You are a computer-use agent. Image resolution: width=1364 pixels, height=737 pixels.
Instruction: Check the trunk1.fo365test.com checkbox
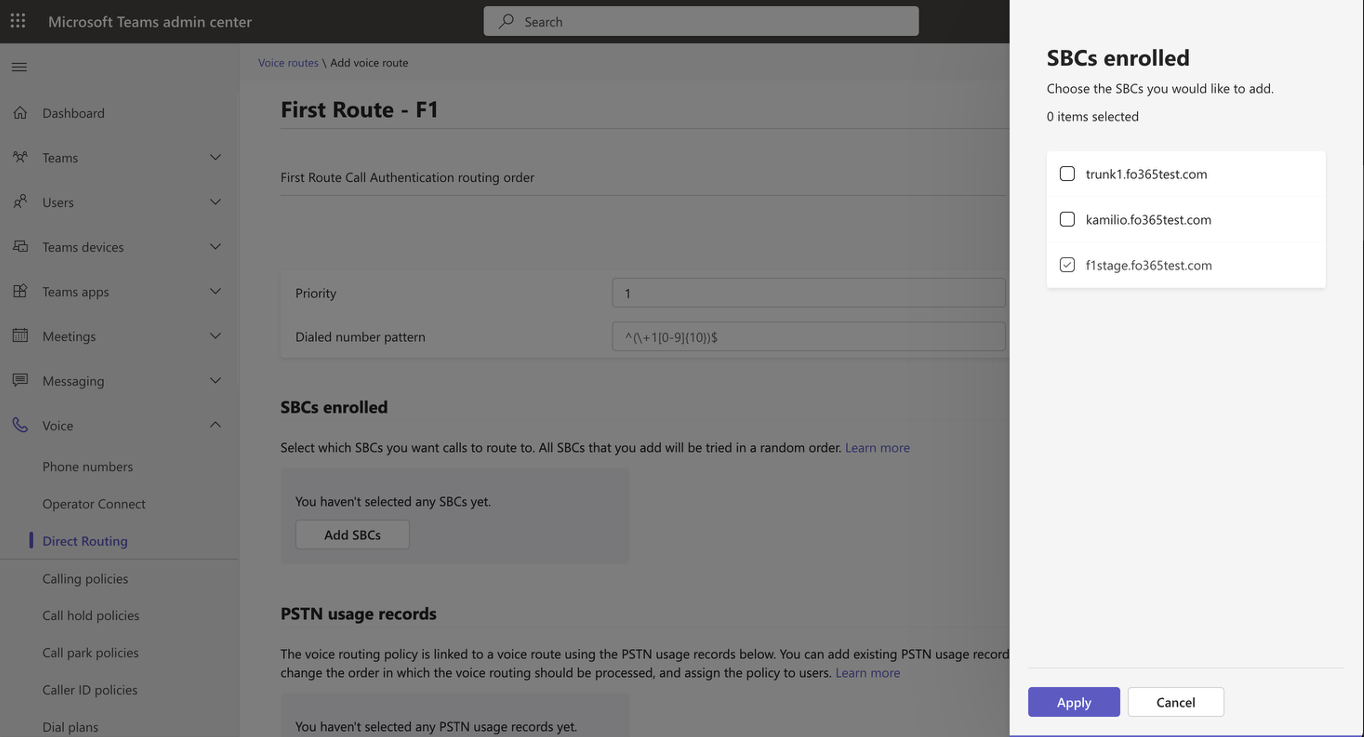point(1067,174)
